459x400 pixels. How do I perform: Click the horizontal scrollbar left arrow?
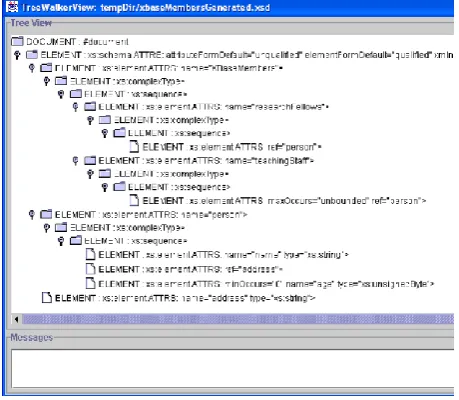coord(17,319)
